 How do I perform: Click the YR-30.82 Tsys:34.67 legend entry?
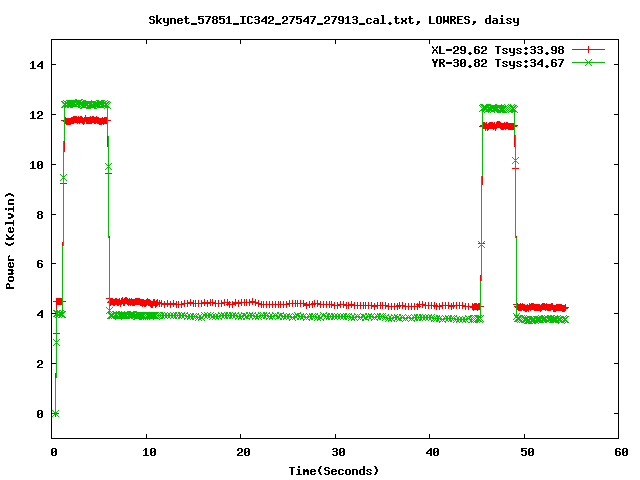pyautogui.click(x=498, y=63)
